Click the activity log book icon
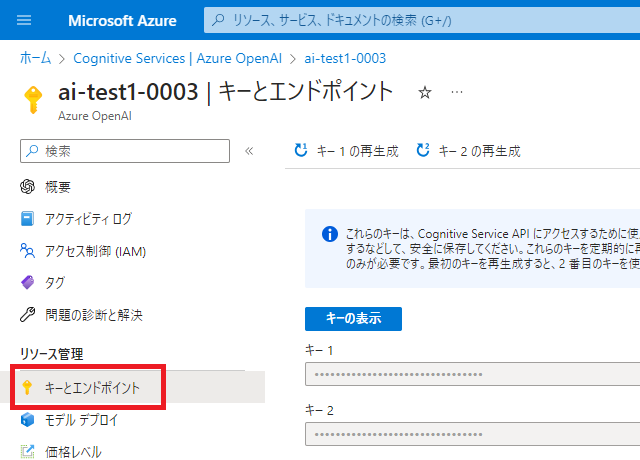This screenshot has width=640, height=460. [27, 218]
